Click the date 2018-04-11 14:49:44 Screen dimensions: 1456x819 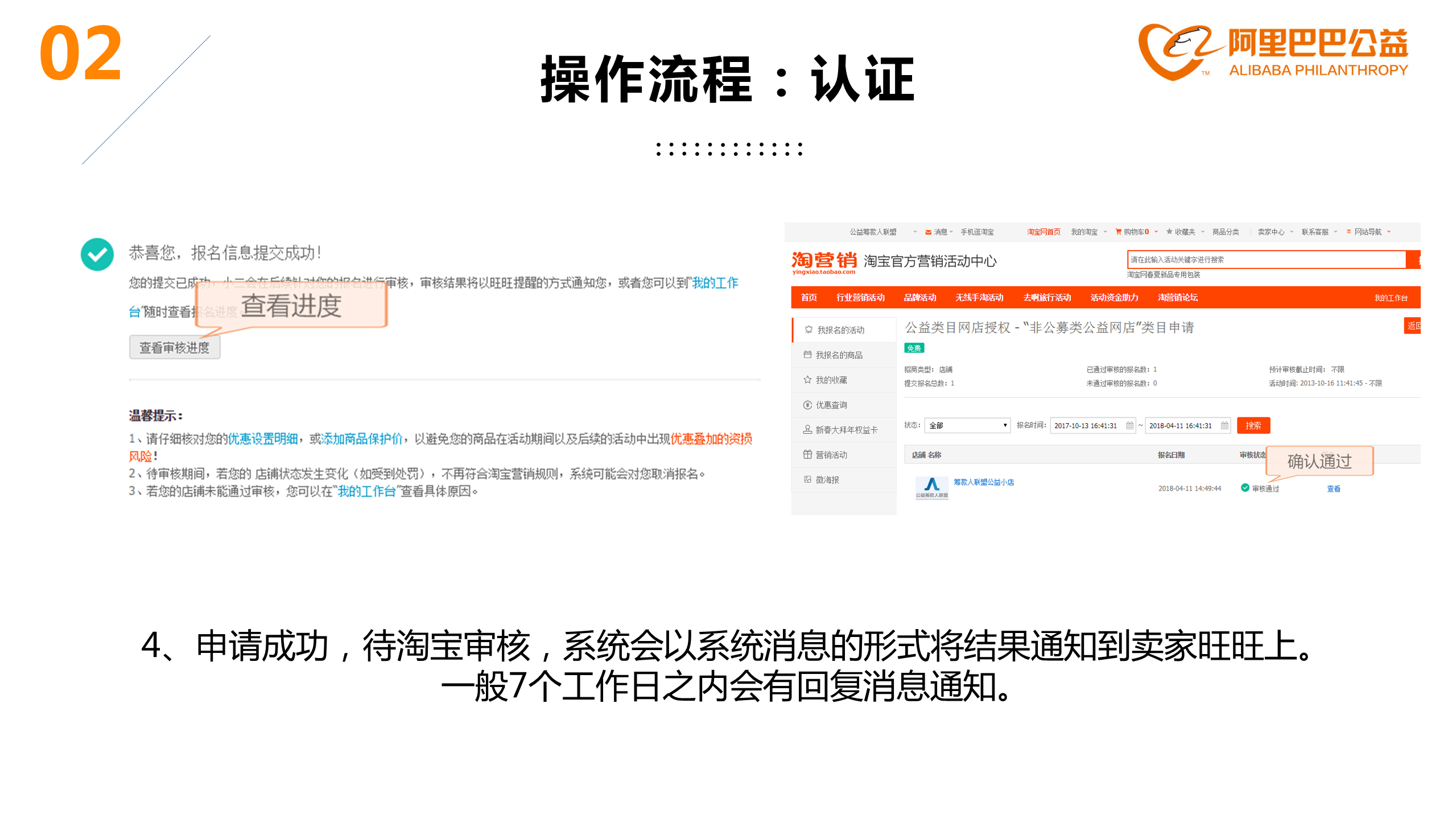coord(1189,489)
